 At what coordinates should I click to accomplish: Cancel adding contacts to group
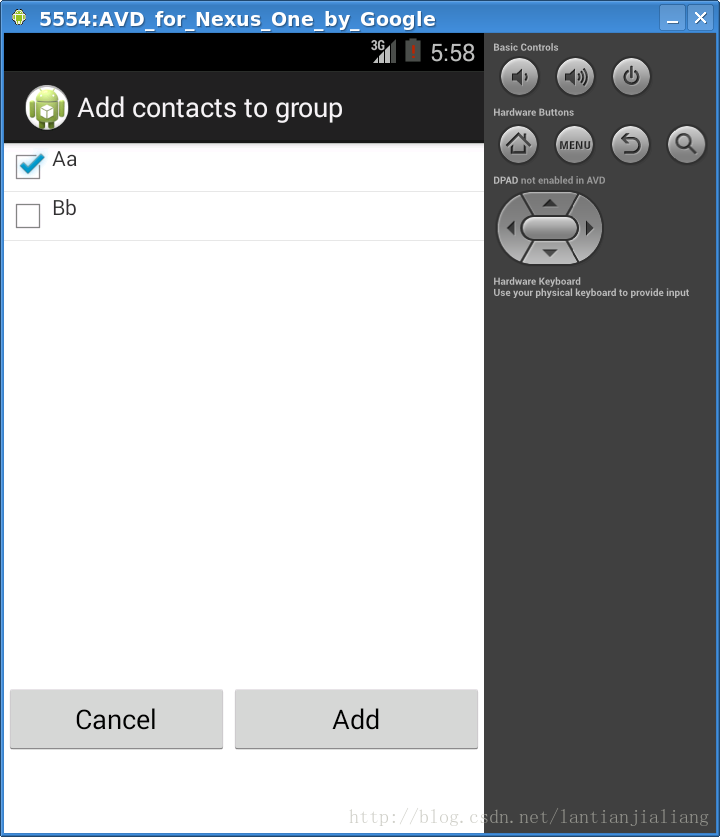coord(116,719)
